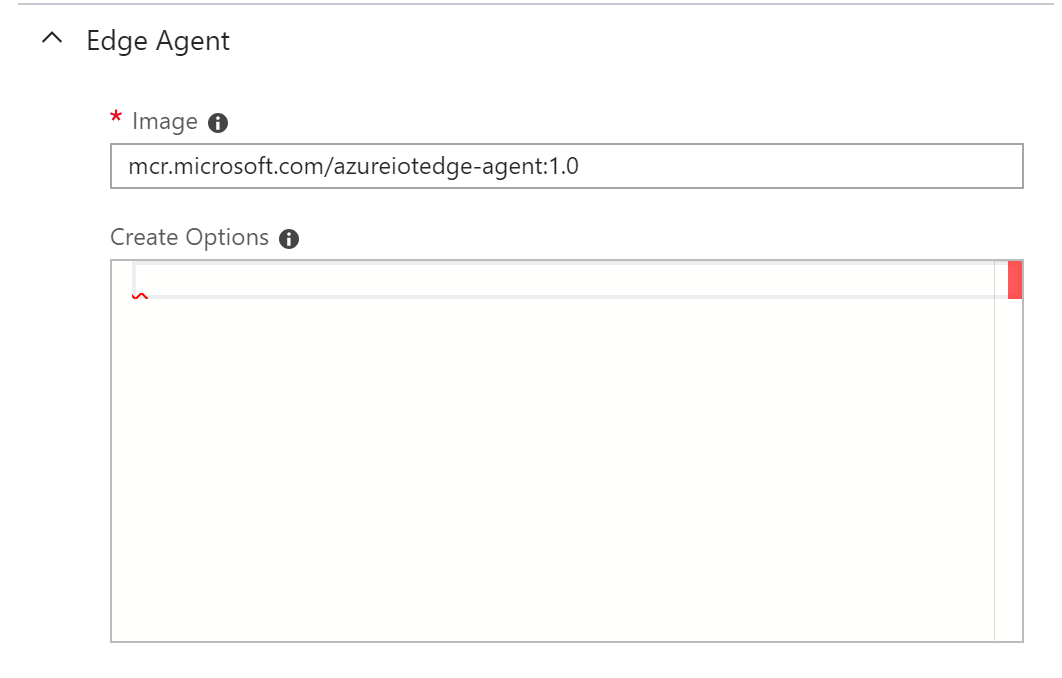This screenshot has width=1062, height=678.
Task: Click the error indicator at the editor's first line
Action: coord(142,295)
